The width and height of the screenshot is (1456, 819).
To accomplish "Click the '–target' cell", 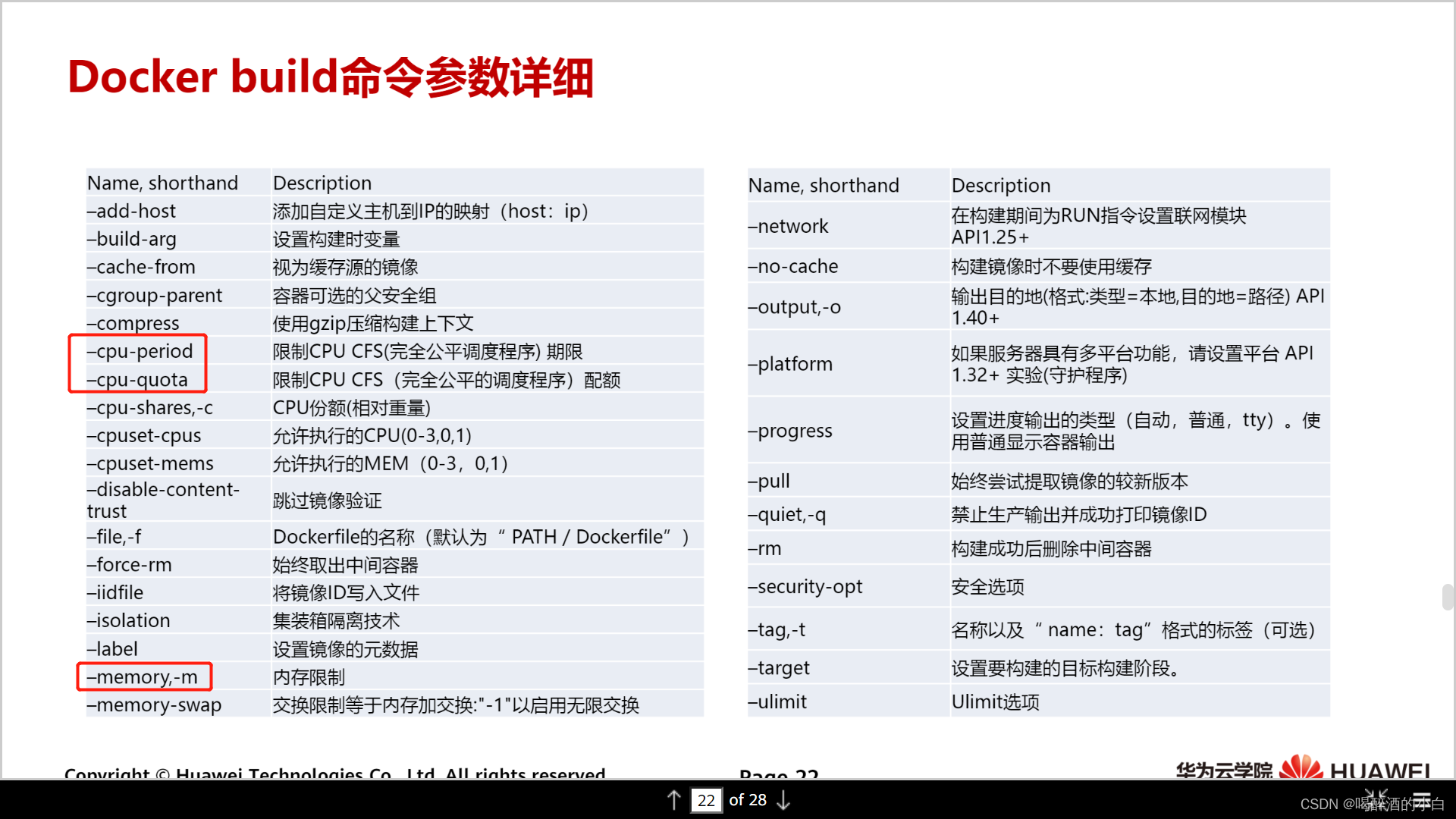I will click(849, 668).
